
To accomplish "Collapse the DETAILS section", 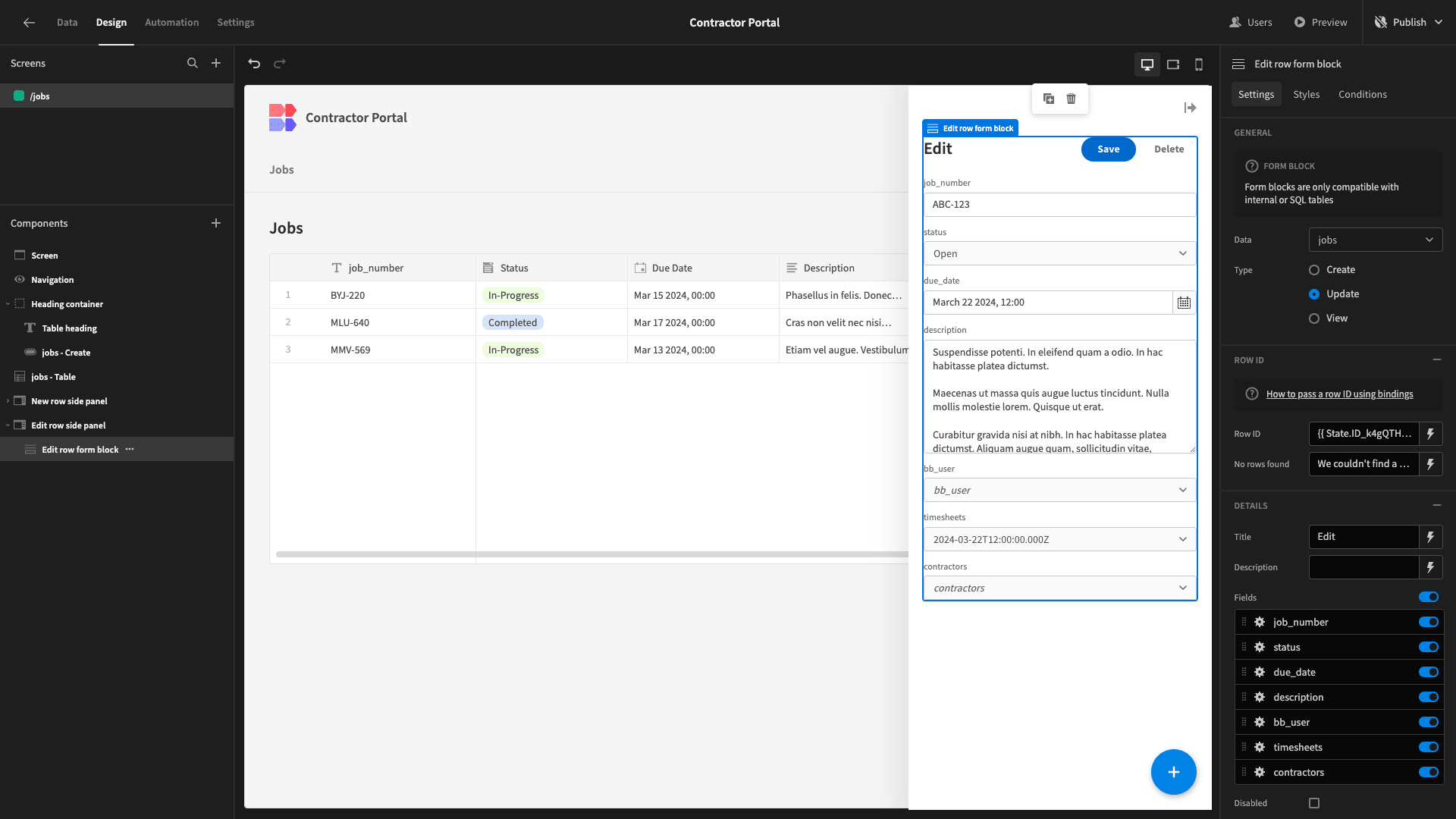I will (1436, 505).
